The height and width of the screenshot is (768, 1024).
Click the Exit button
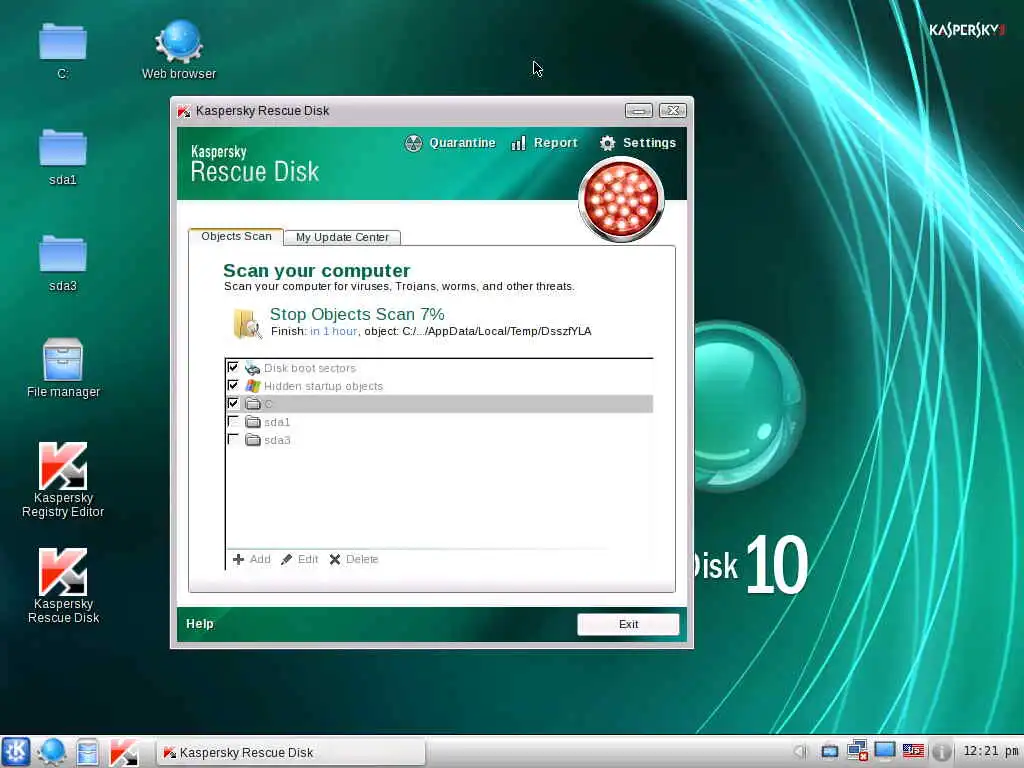[x=628, y=624]
